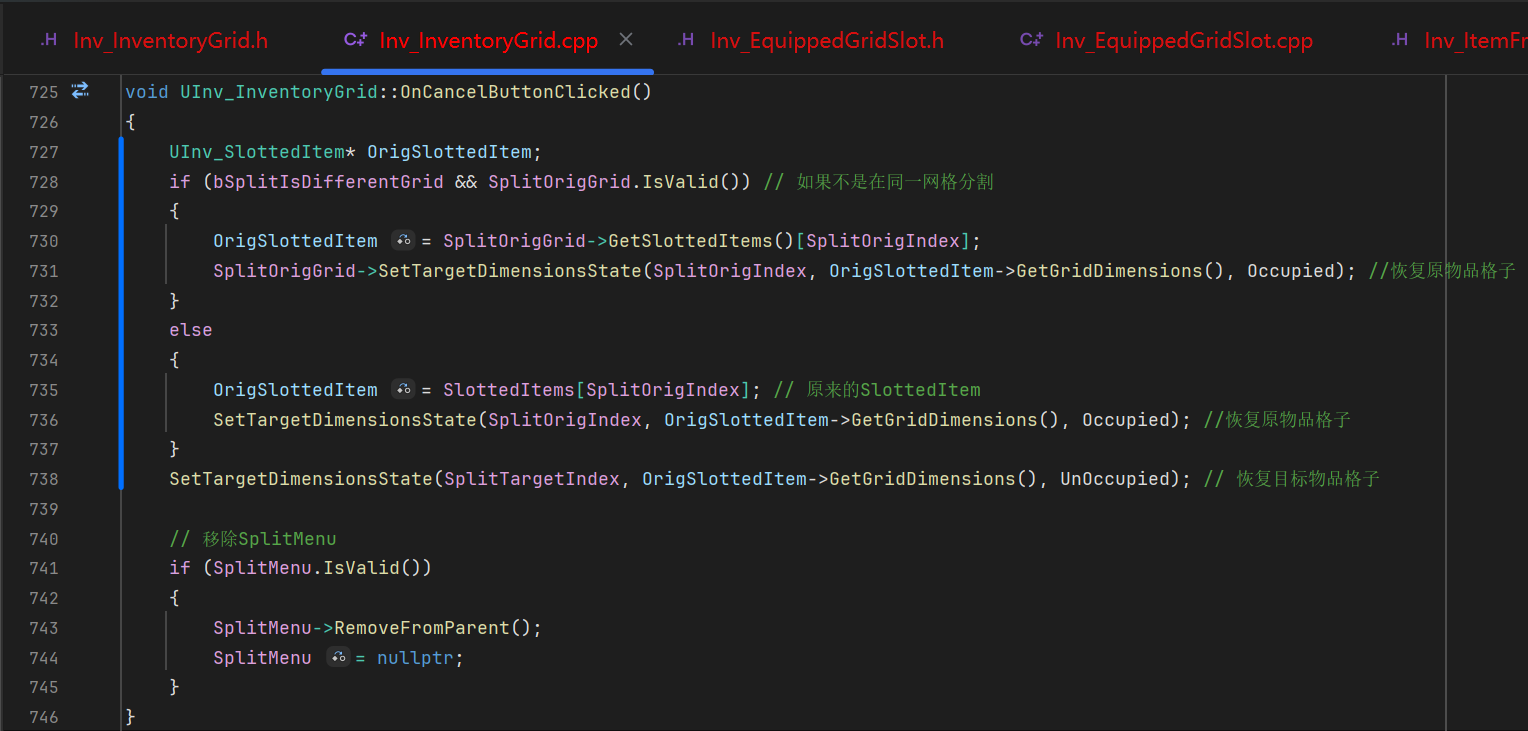
Task: Click the else keyword on line 733
Action: point(191,330)
